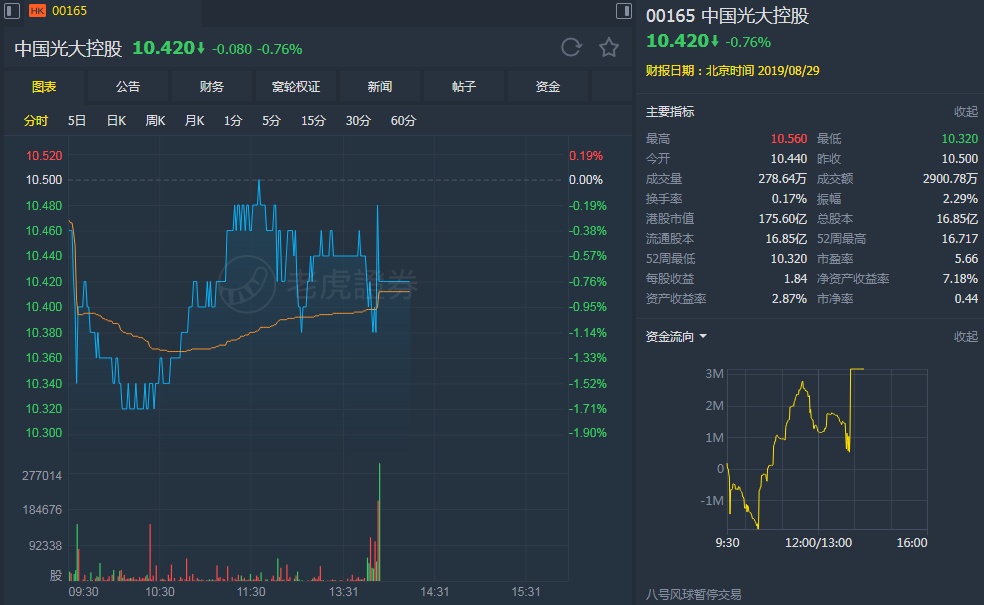Image resolution: width=984 pixels, height=605 pixels.
Task: Open the 帖子 tab
Action: [x=464, y=87]
